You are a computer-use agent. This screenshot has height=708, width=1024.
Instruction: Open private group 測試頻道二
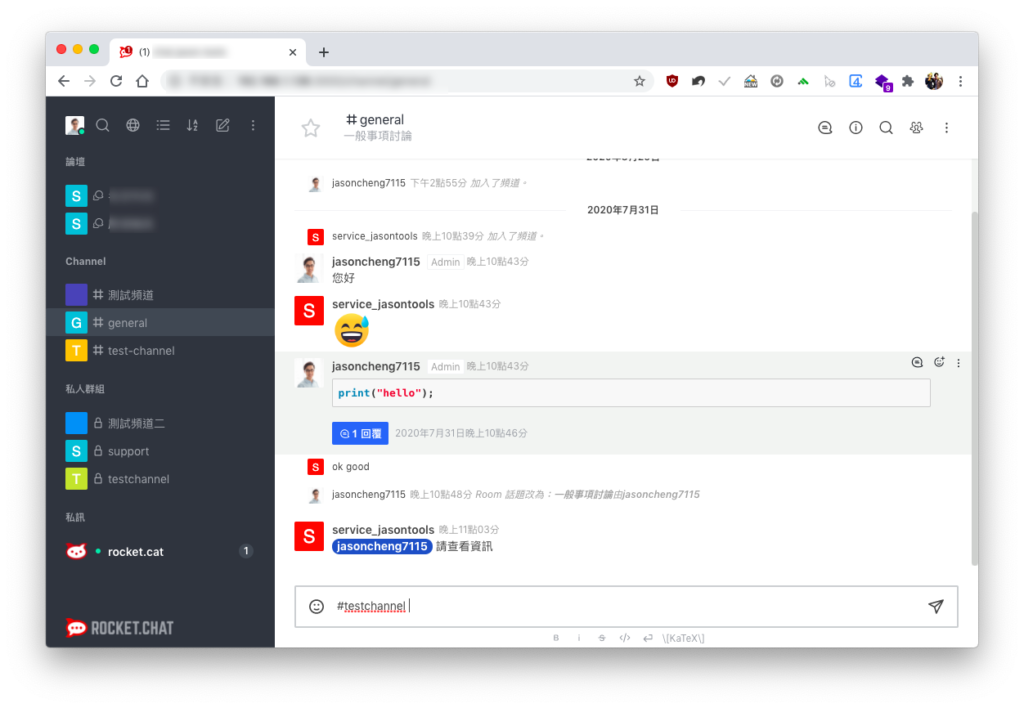[x=161, y=423]
